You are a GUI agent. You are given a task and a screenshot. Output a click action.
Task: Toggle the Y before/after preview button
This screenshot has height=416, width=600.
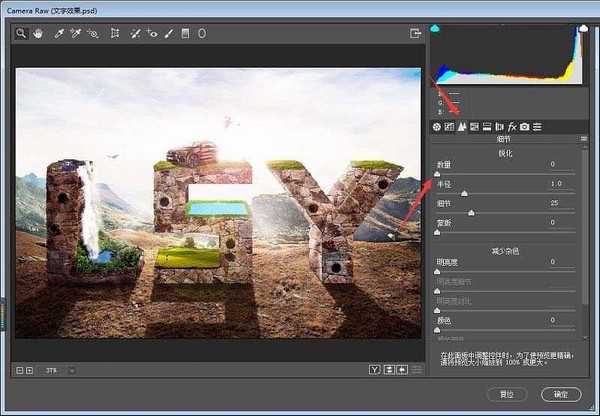[x=375, y=370]
